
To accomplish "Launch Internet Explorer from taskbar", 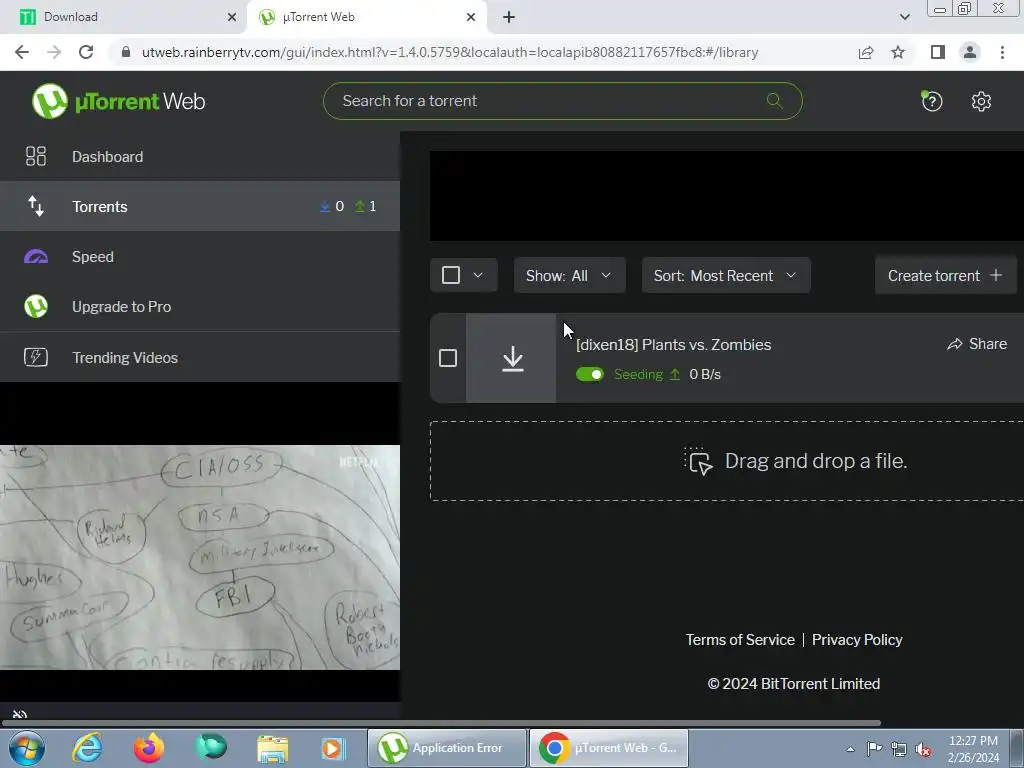I will click(87, 748).
